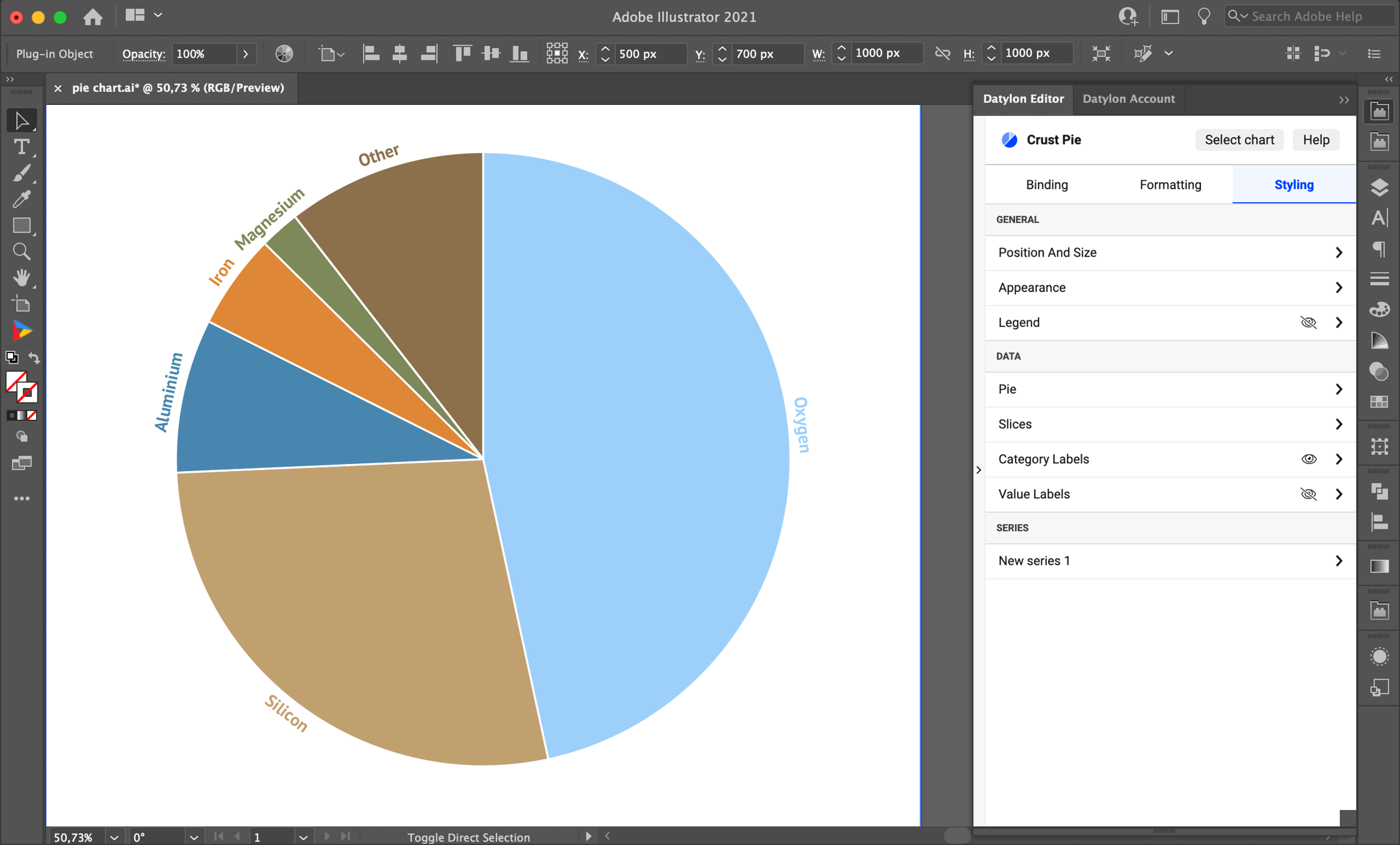Select the Hand tool

tap(21, 278)
